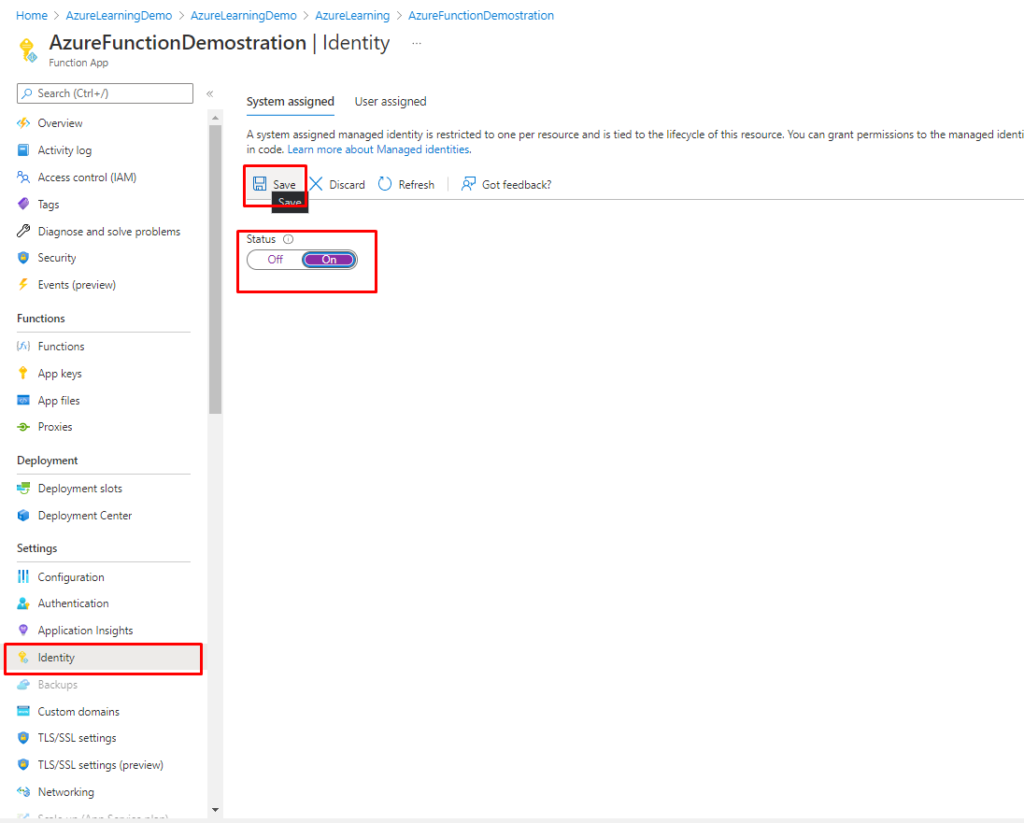Image resolution: width=1024 pixels, height=823 pixels.
Task: Click sidebar scroll down arrow
Action: pyautogui.click(x=215, y=810)
